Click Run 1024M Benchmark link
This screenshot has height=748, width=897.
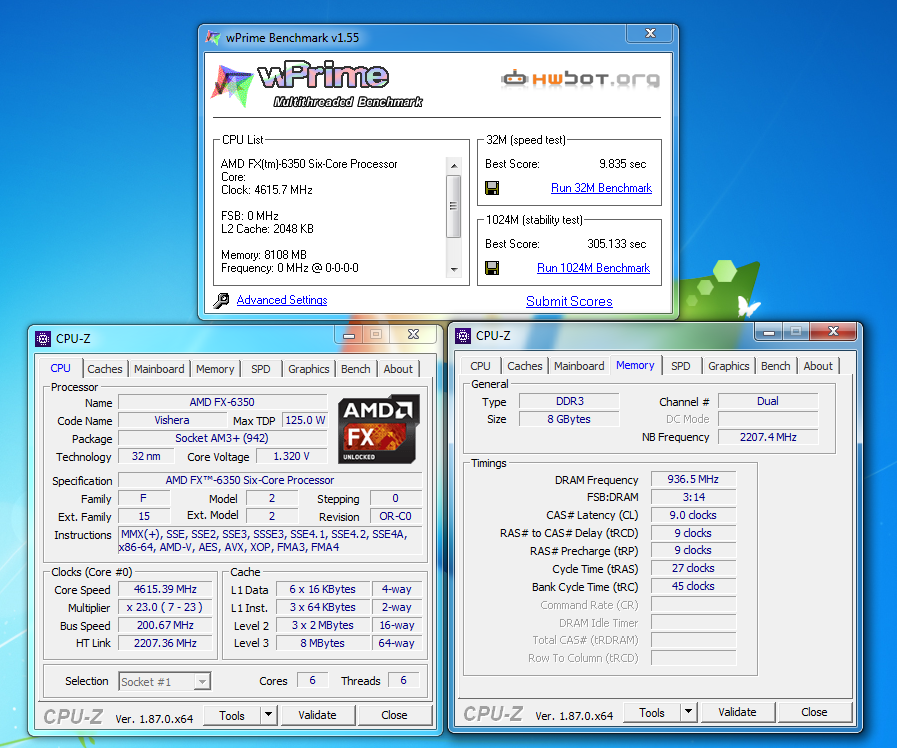click(593, 268)
